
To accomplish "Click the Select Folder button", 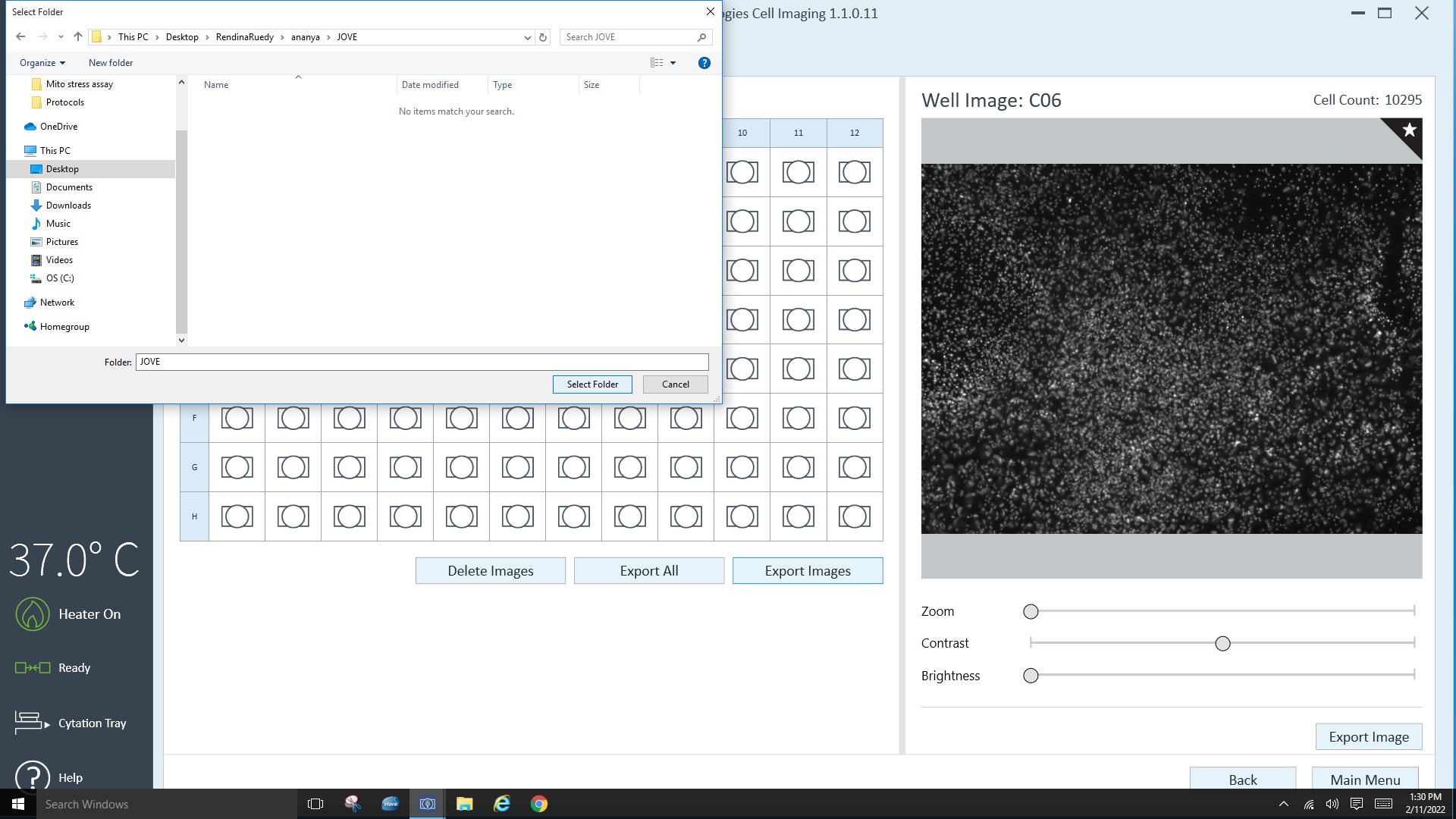I will [592, 384].
